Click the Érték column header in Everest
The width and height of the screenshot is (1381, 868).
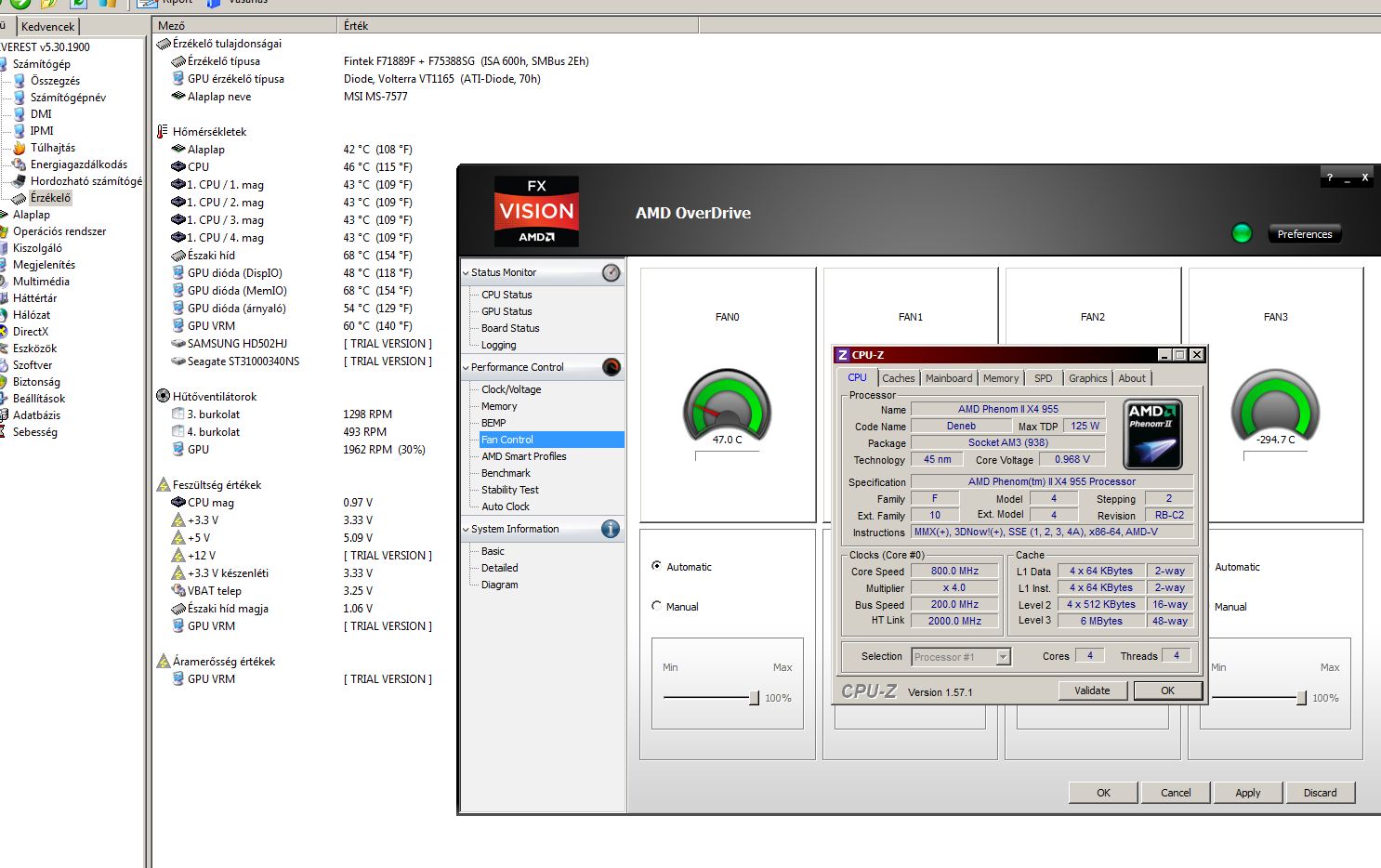(x=518, y=26)
